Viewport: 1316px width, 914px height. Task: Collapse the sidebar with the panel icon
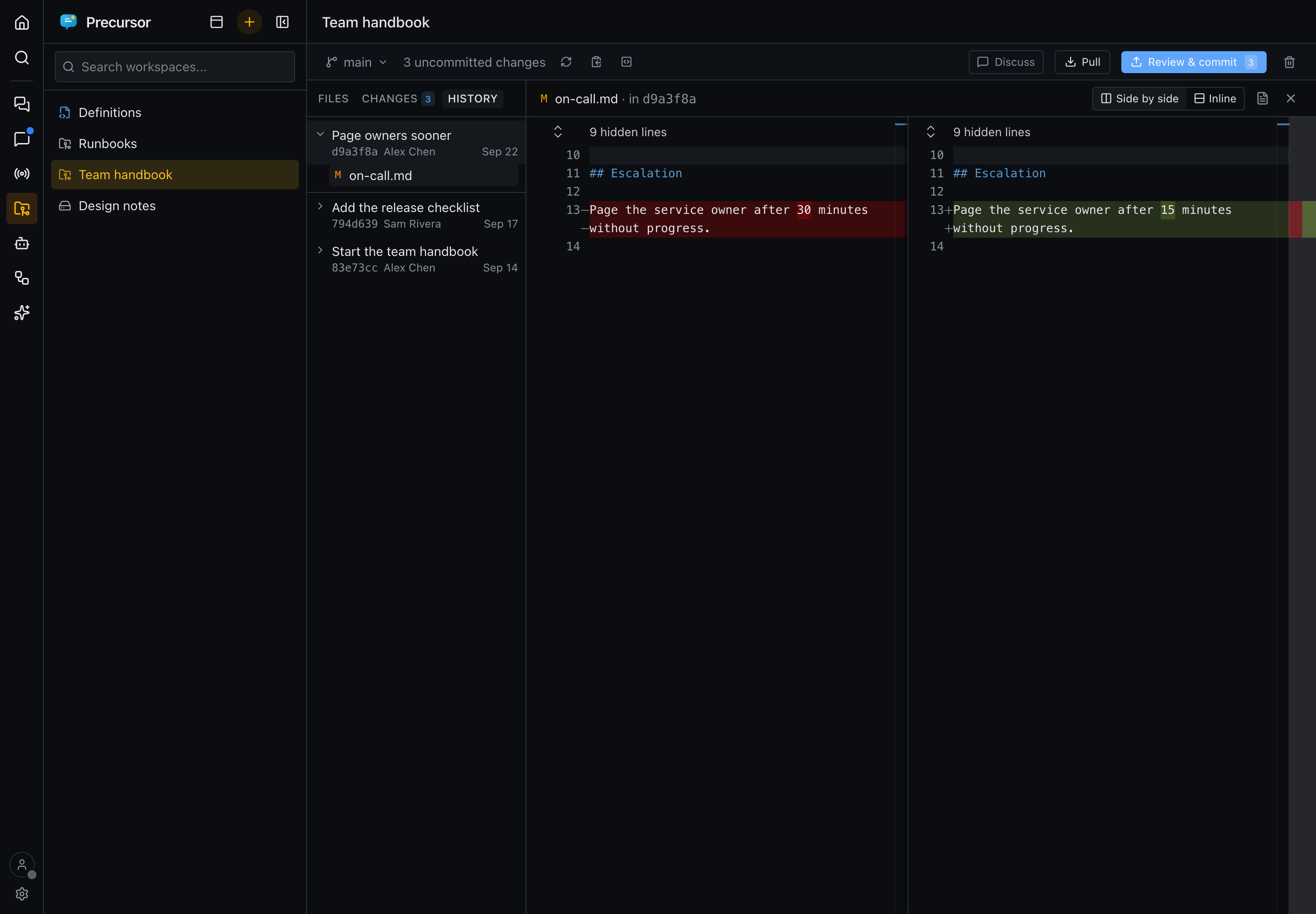[282, 22]
